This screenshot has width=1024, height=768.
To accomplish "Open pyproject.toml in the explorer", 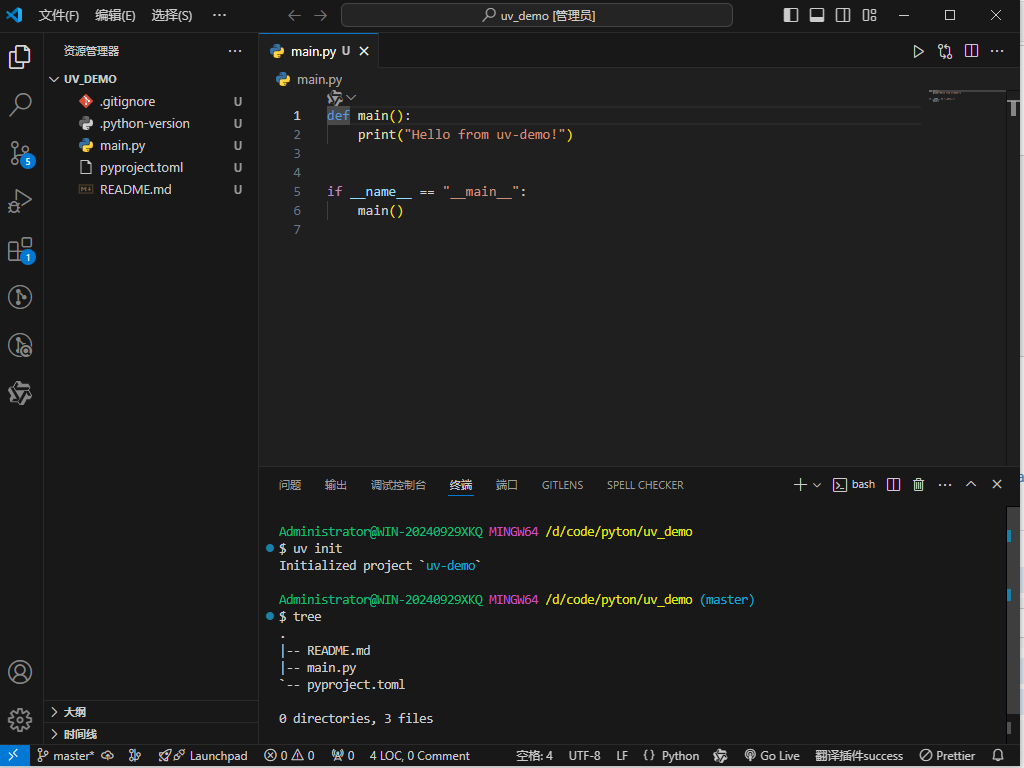I will point(151,167).
